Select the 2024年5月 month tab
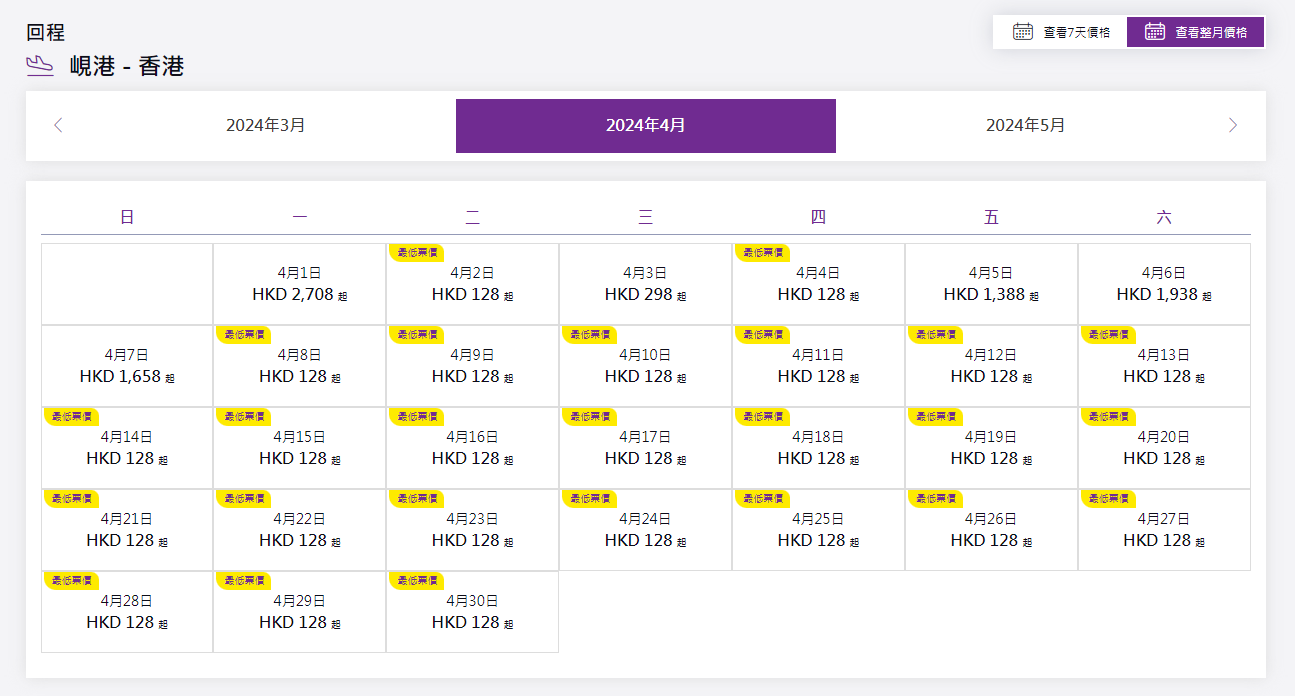The width and height of the screenshot is (1295, 696). 1025,125
